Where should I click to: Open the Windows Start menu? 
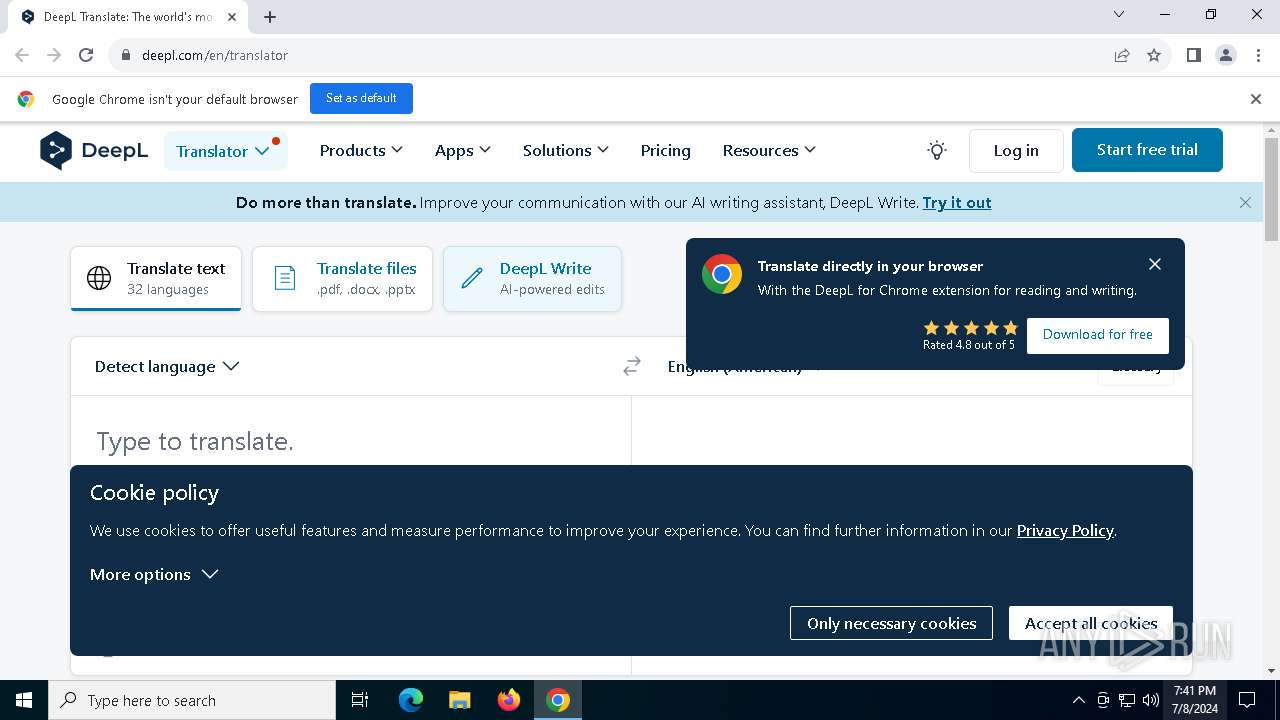point(24,700)
